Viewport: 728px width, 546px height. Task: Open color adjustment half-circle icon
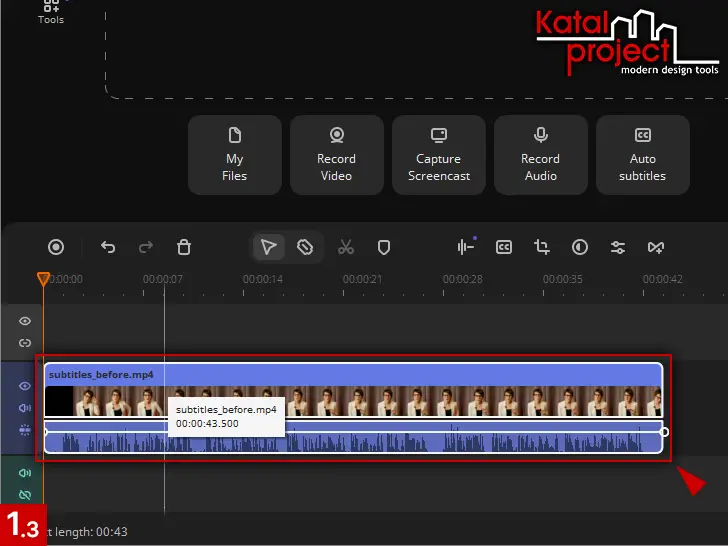click(580, 247)
